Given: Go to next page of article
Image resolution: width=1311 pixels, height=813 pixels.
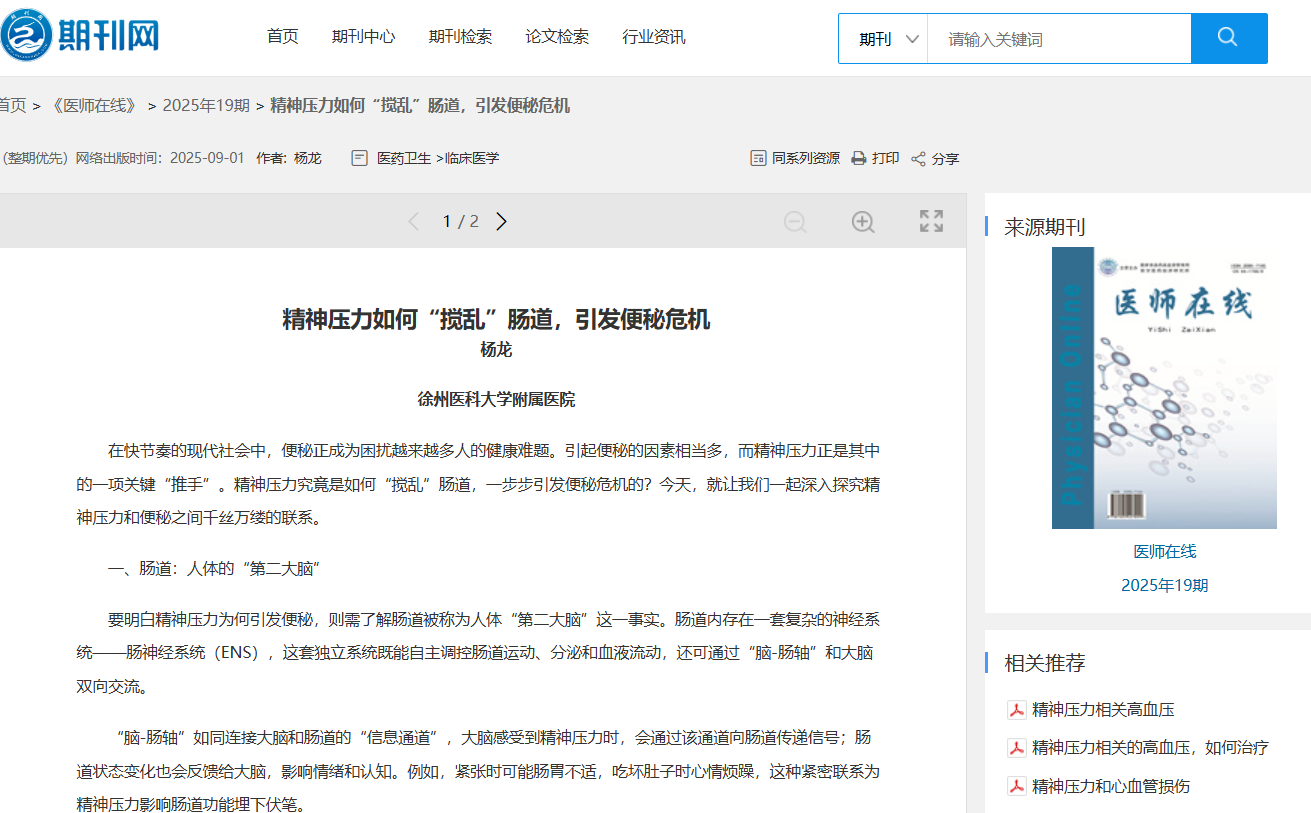Looking at the screenshot, I should (x=502, y=222).
